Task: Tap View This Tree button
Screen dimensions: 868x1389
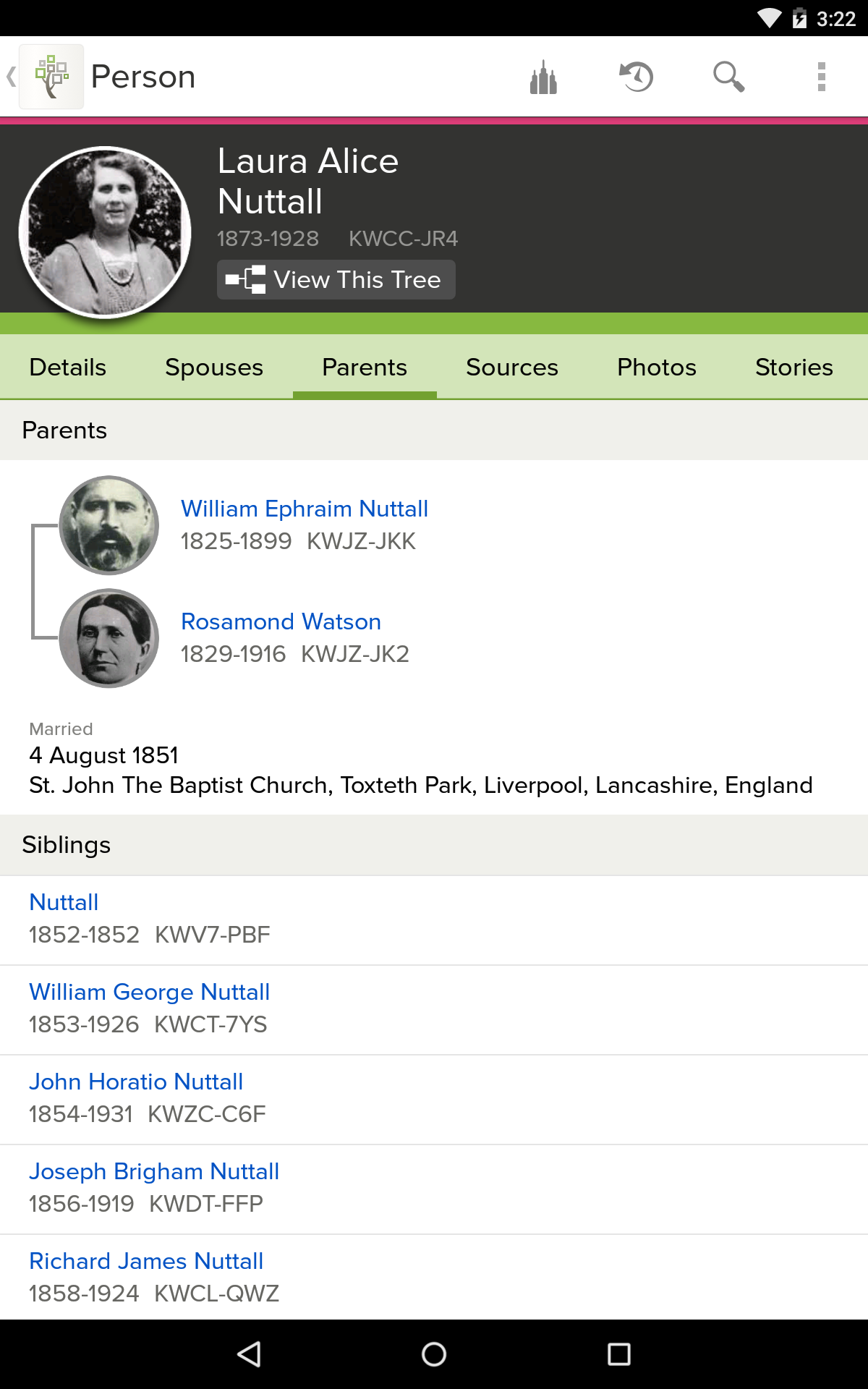Action: 336,279
